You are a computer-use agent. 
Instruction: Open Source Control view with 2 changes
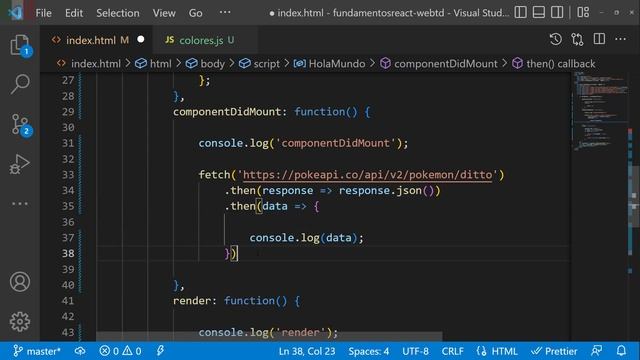tap(20, 124)
